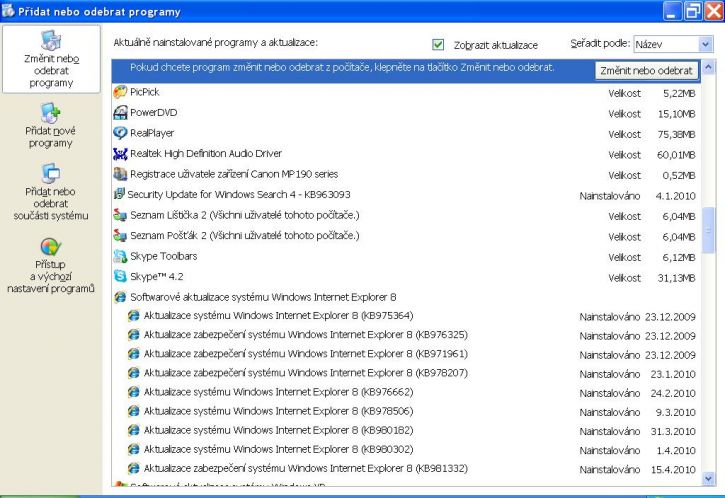
Task: Click the Skype 4.2 size 31,13MB
Action: [676, 278]
